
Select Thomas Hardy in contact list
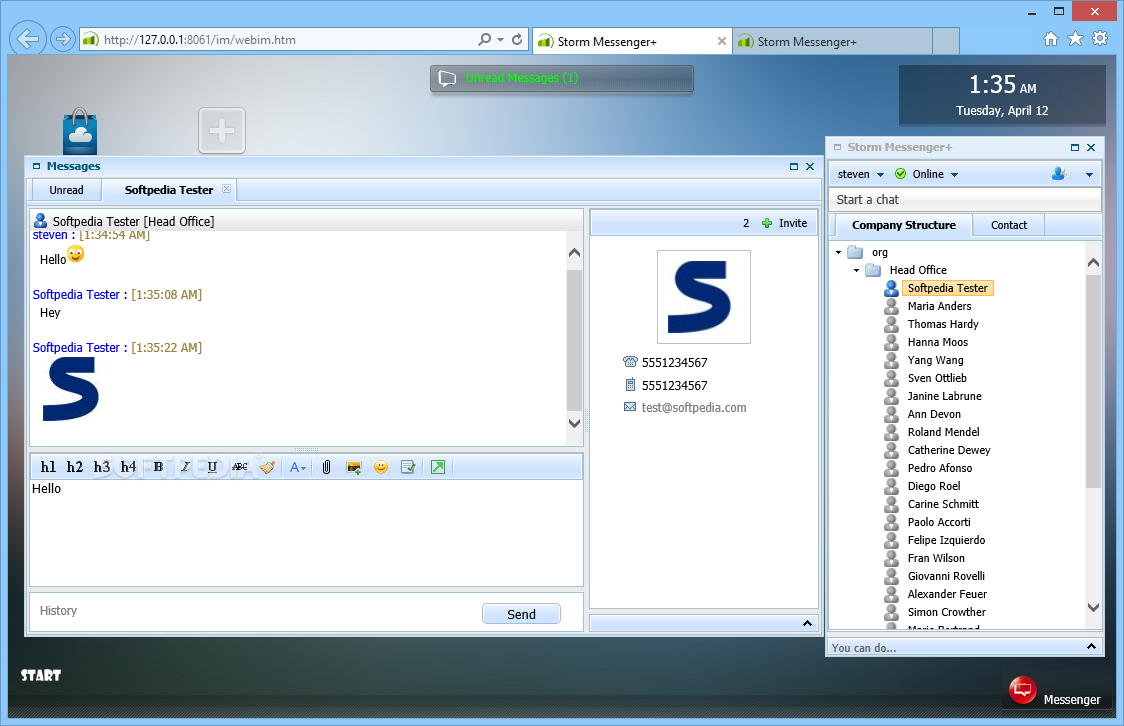[x=943, y=324]
